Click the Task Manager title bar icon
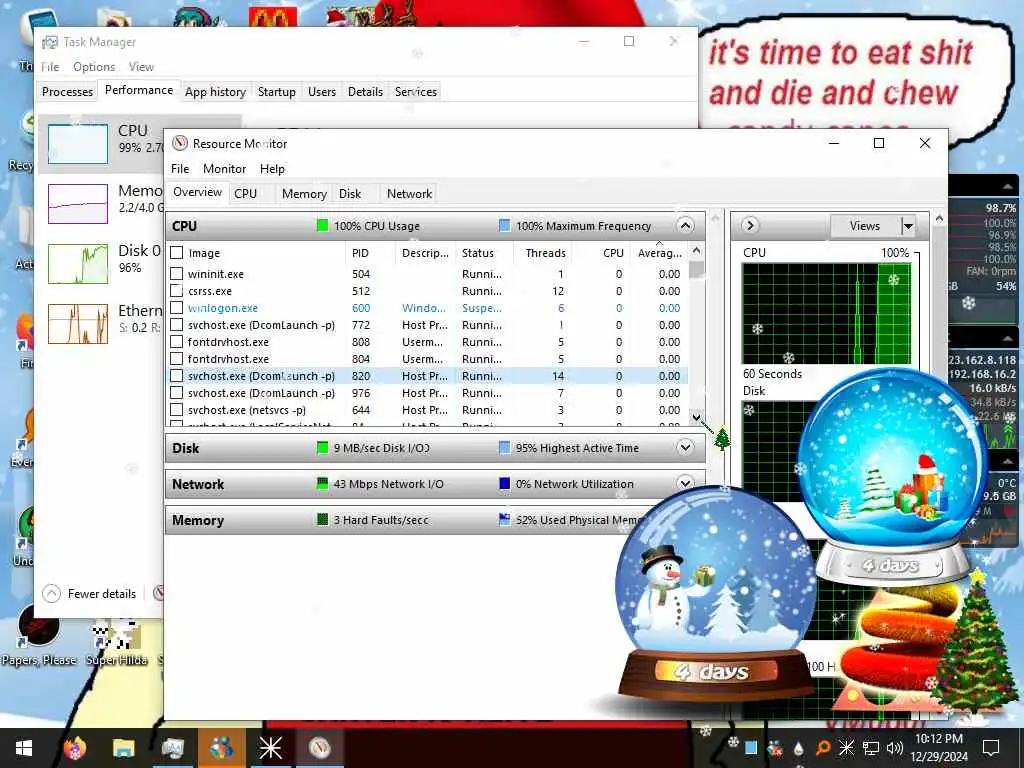1024x768 pixels. (x=50, y=42)
